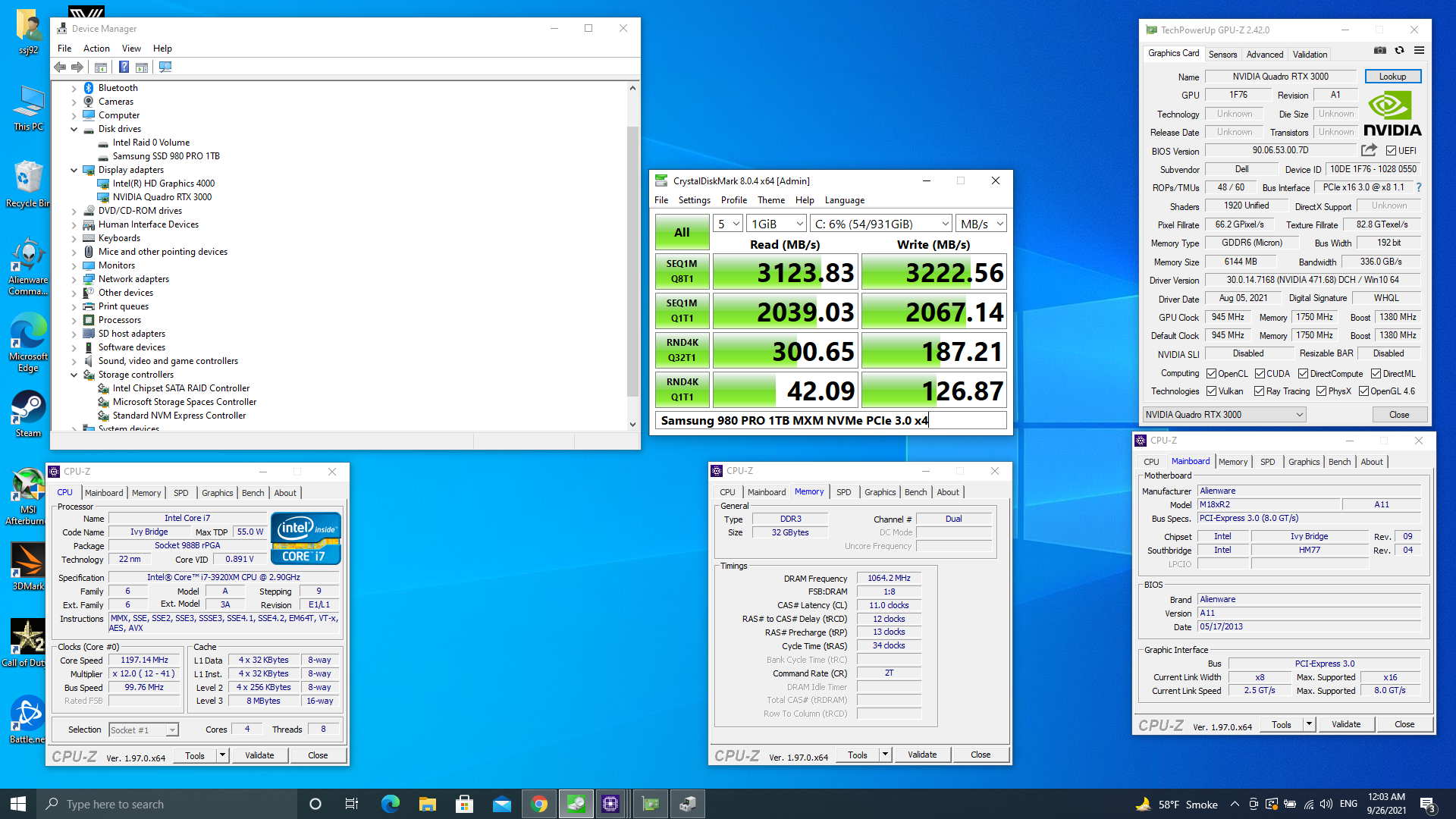Click GPU-Z refresh icon

1400,51
